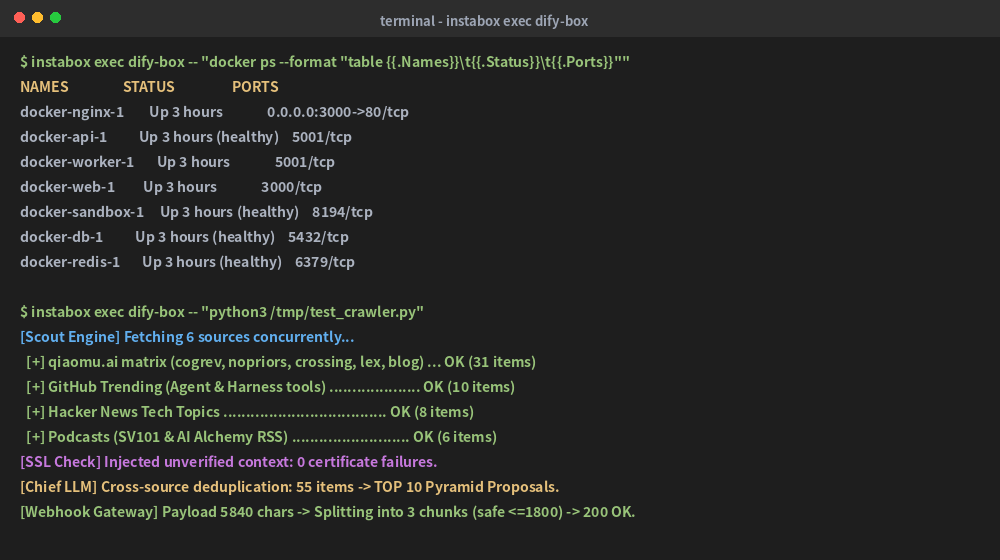Click the '[Scout Engine] Fetching 6 sources' line
The image size is (1000, 560).
tap(187, 337)
